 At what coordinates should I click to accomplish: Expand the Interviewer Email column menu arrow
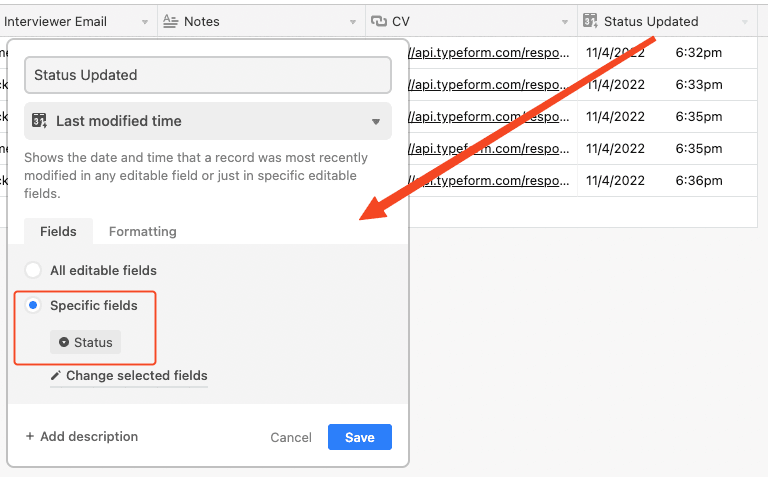tap(145, 21)
